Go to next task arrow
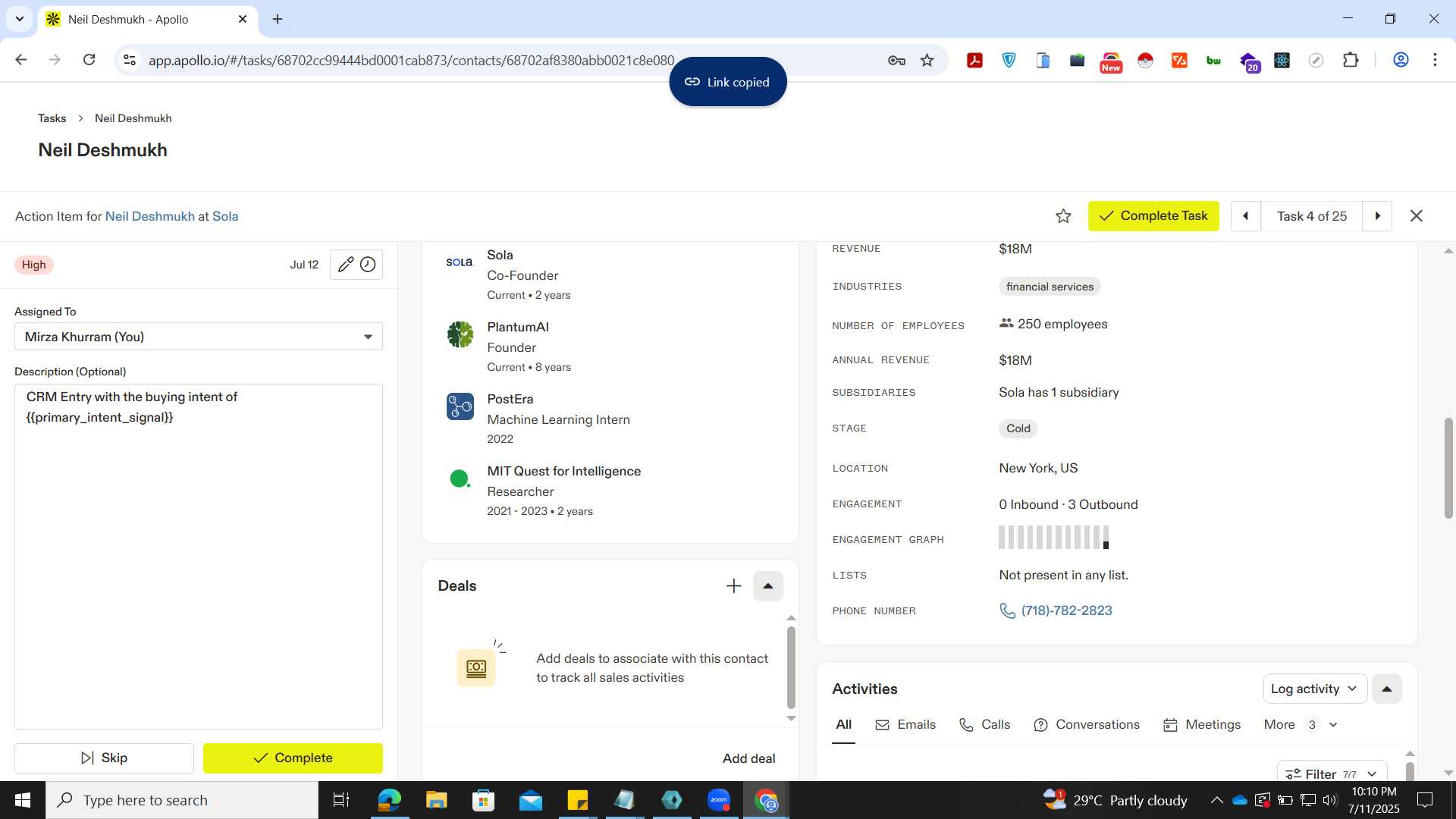 click(1377, 216)
